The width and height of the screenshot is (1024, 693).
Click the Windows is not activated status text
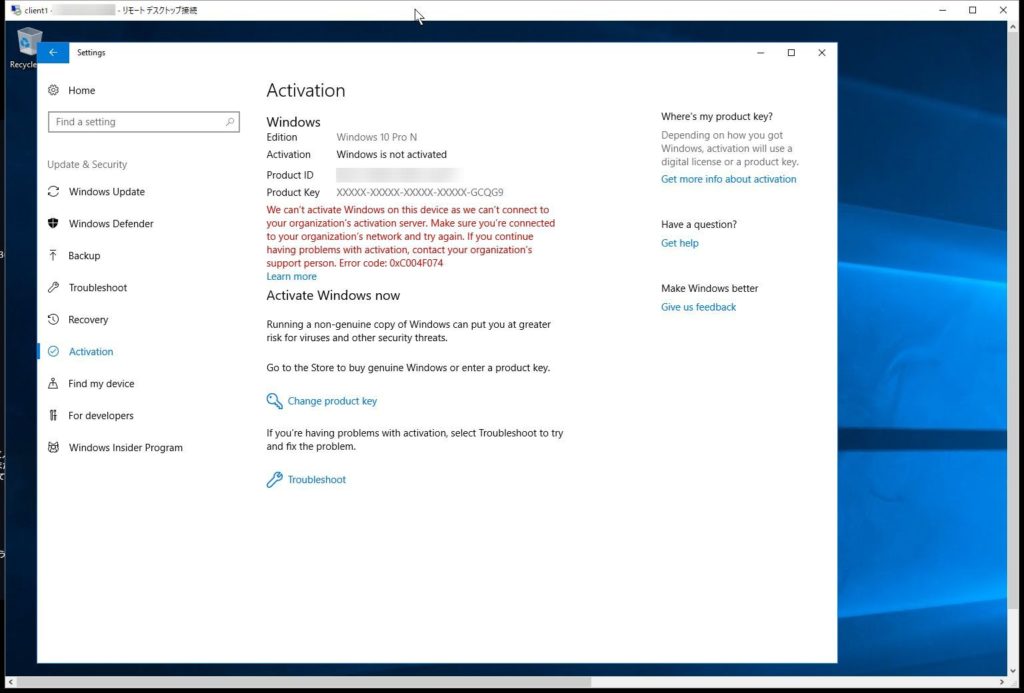391,155
